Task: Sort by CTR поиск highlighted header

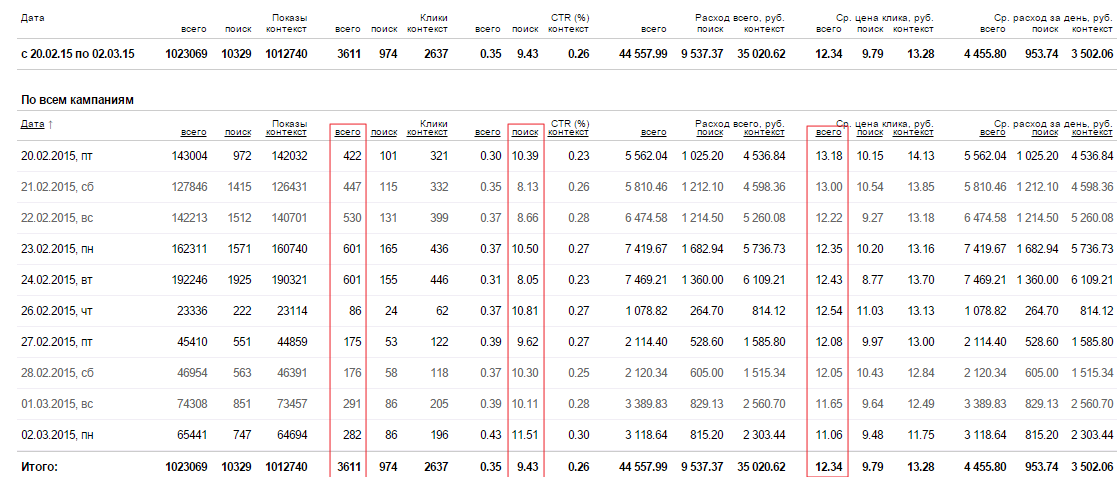Action: point(526,132)
